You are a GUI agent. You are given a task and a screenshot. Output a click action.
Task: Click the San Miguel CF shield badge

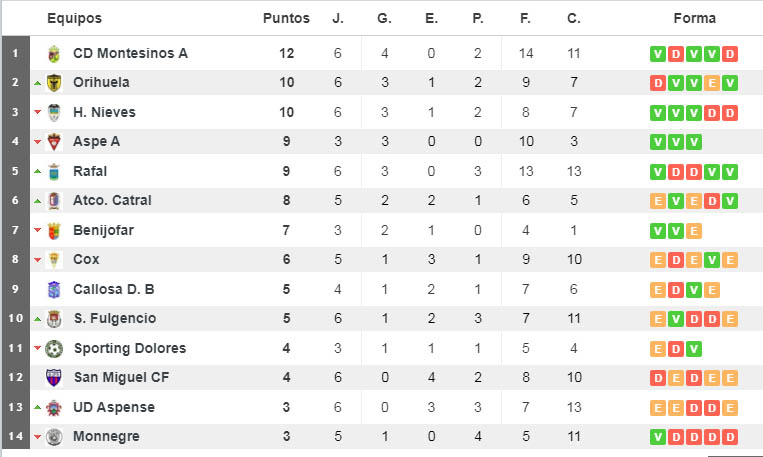54,378
